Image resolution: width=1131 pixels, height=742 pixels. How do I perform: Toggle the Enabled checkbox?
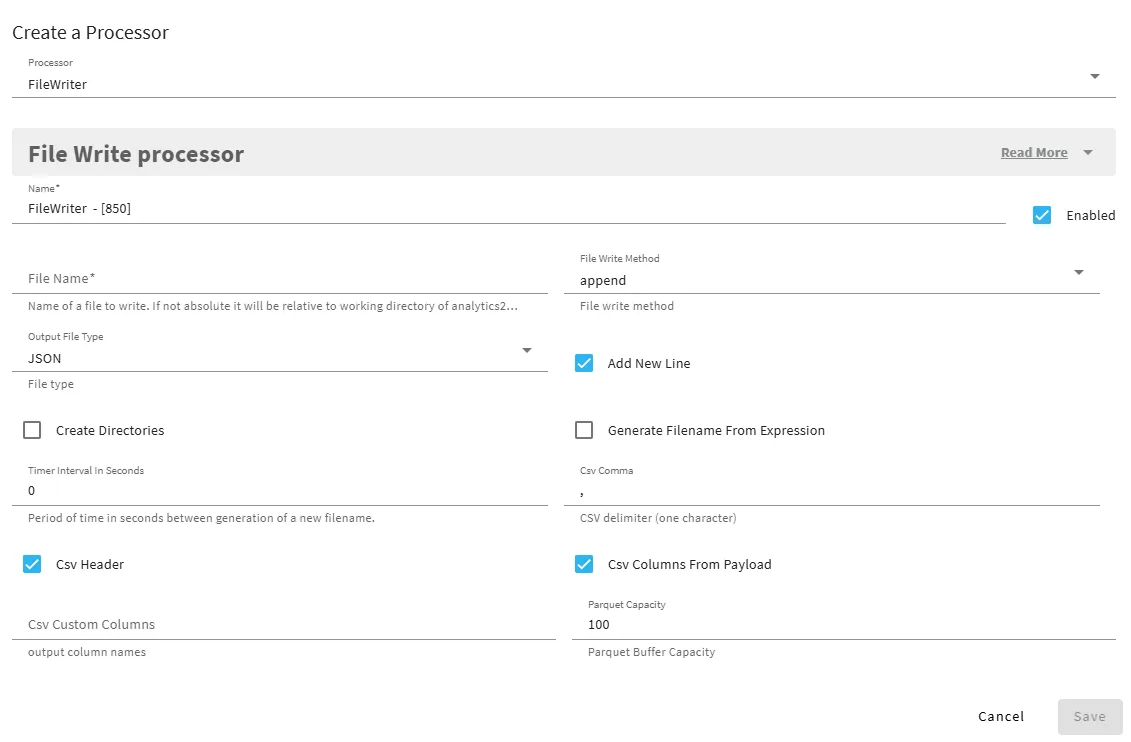(1042, 215)
